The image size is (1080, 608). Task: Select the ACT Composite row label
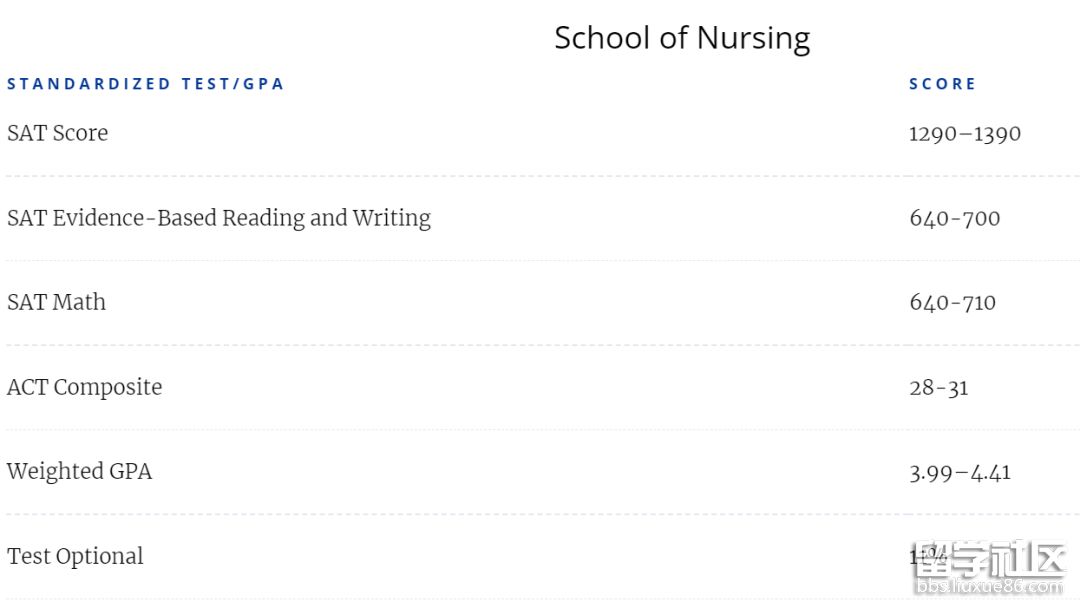coord(84,387)
